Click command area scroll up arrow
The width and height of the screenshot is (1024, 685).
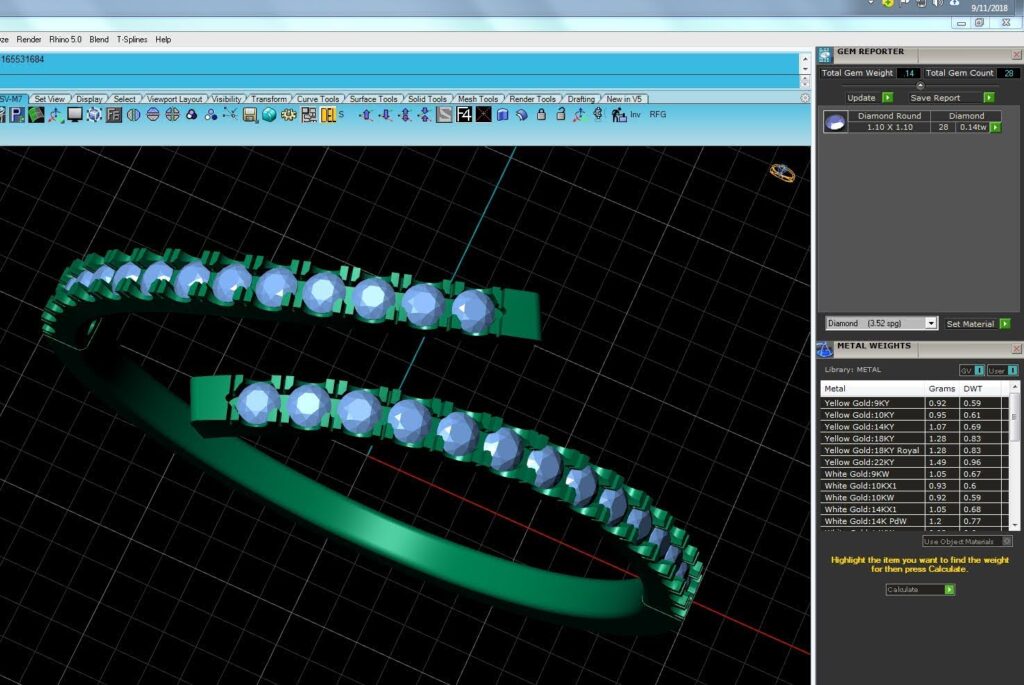point(805,59)
